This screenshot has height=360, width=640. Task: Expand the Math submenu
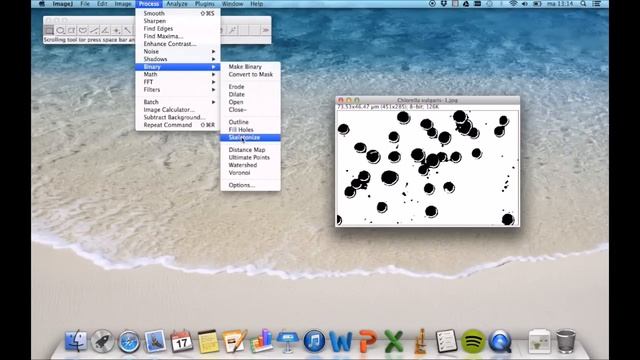point(178,74)
